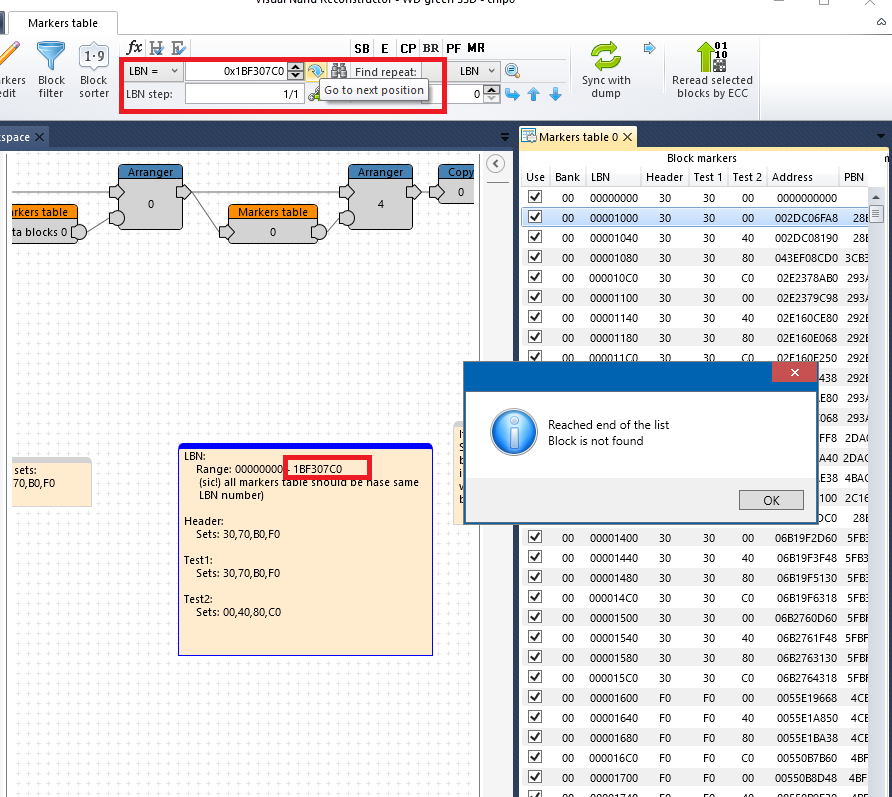Viewport: 892px width, 797px height.
Task: Sort by Header column header
Action: tap(664, 177)
